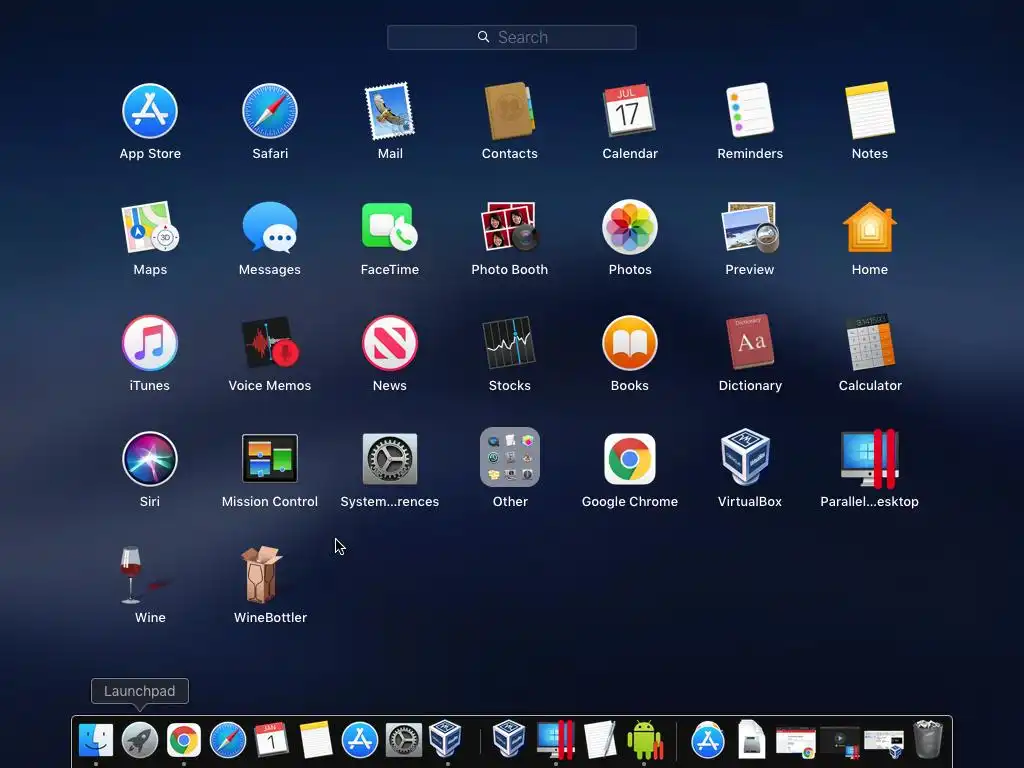
Task: Launch Google Chrome from the Launchpad grid
Action: [x=630, y=458]
